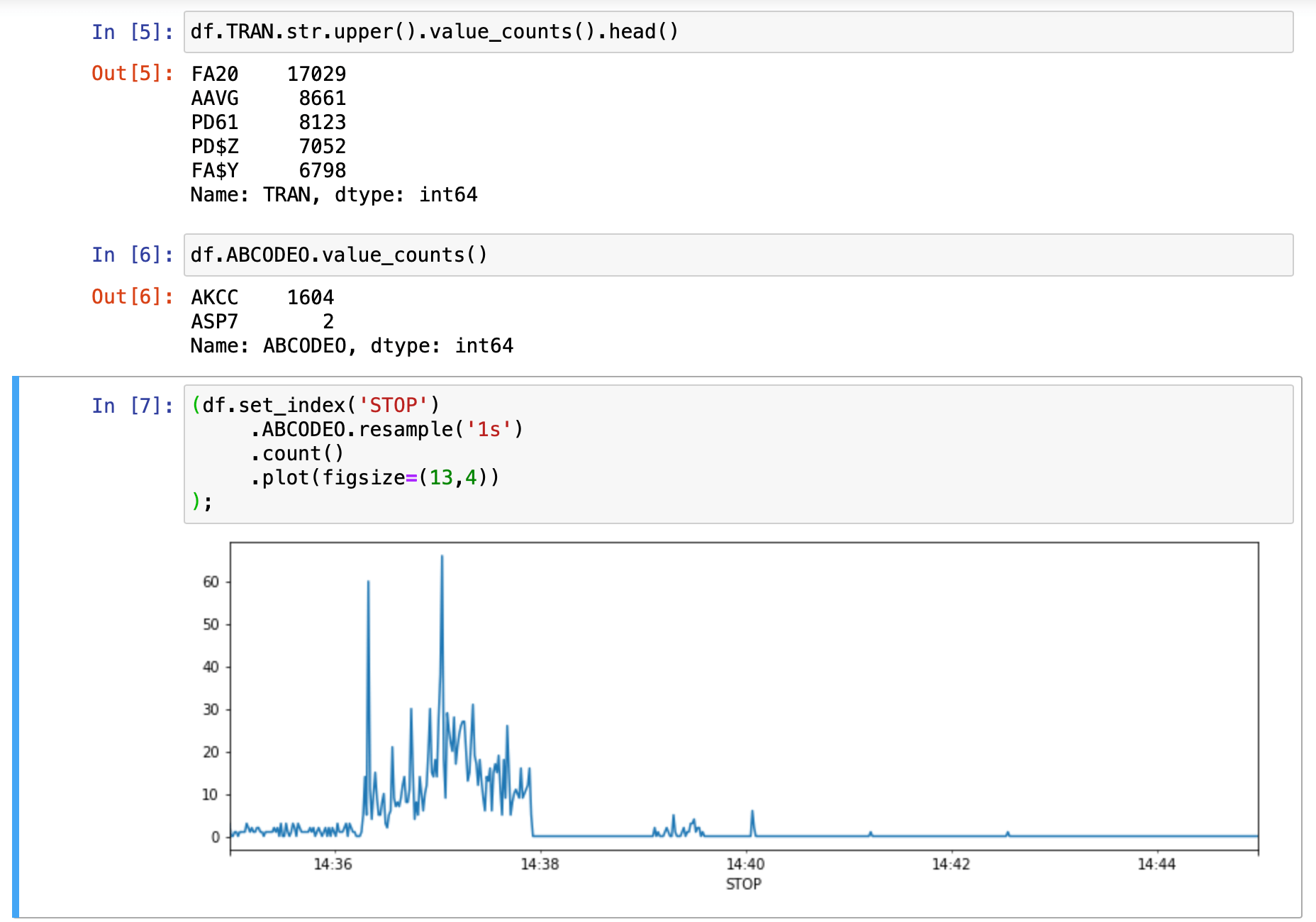Click the PD$Z row in output 5
1316x922 pixels.
point(269,146)
